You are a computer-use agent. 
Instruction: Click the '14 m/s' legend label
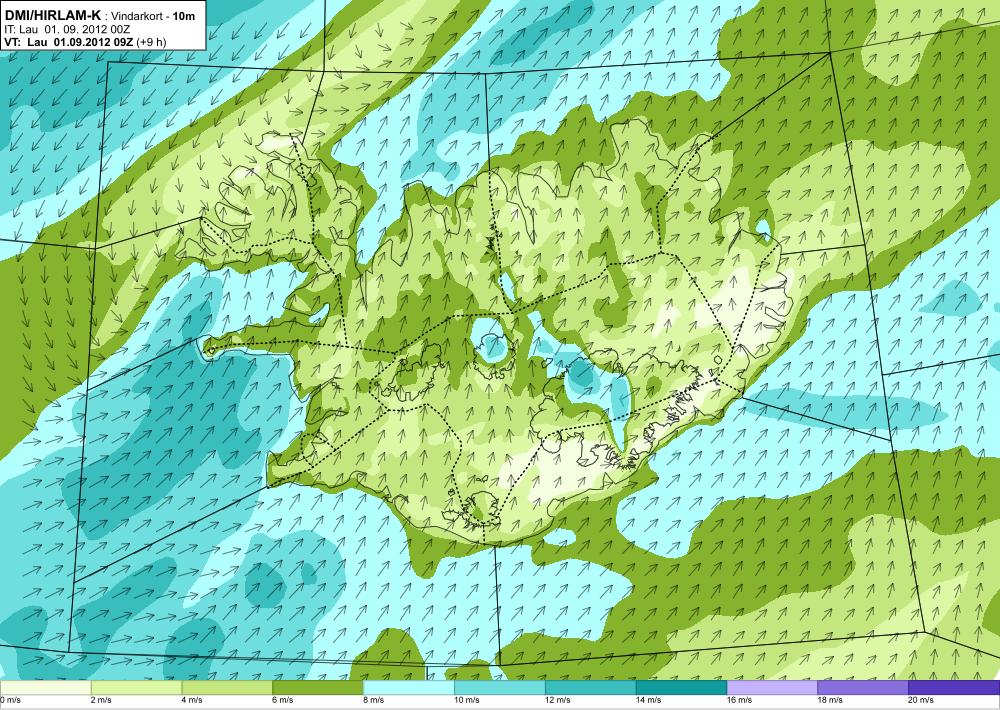pos(650,700)
